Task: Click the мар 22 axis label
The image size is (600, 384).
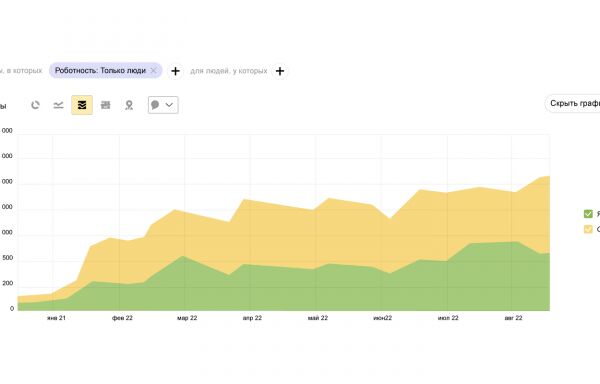Action: pos(187,318)
